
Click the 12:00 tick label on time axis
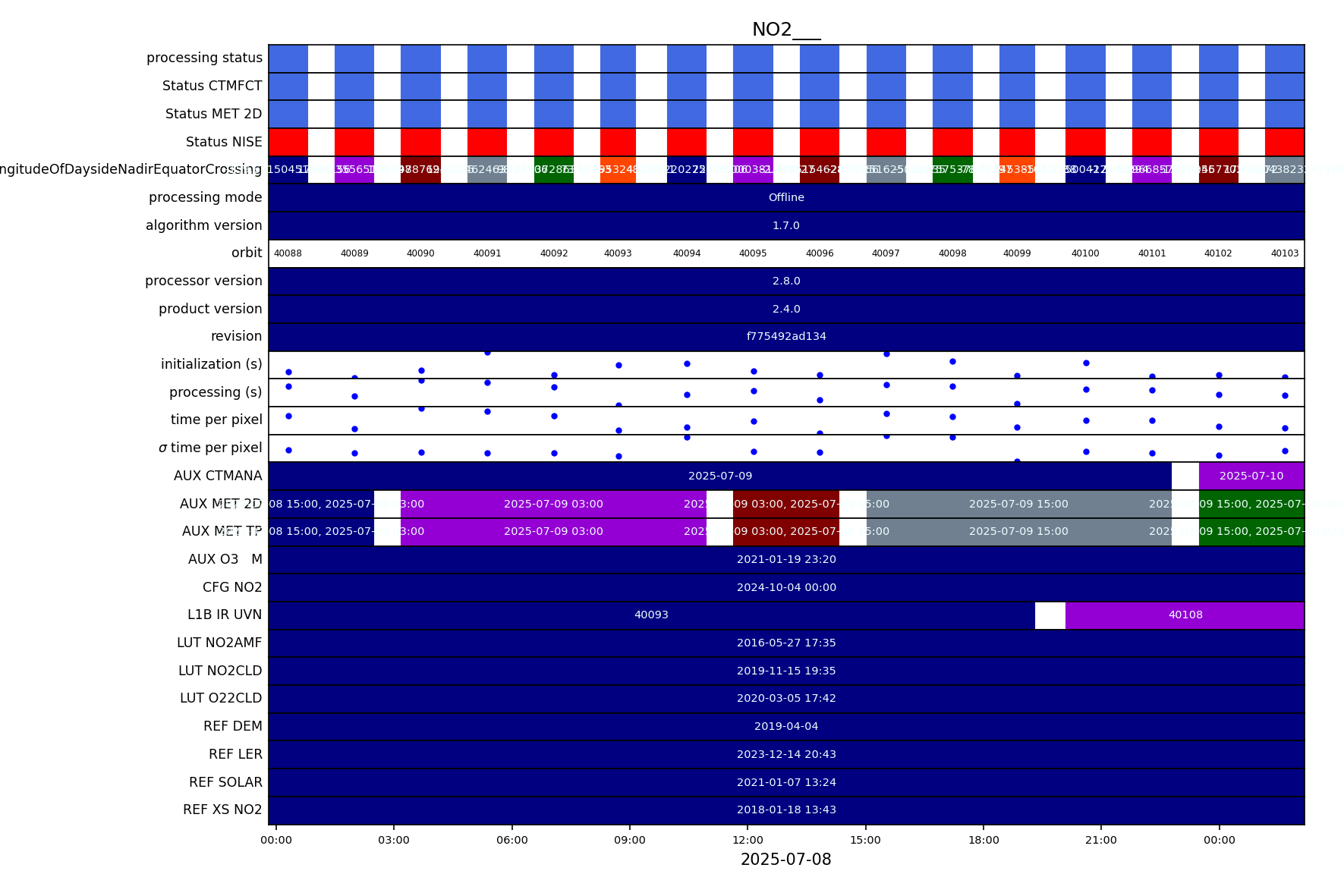(748, 841)
